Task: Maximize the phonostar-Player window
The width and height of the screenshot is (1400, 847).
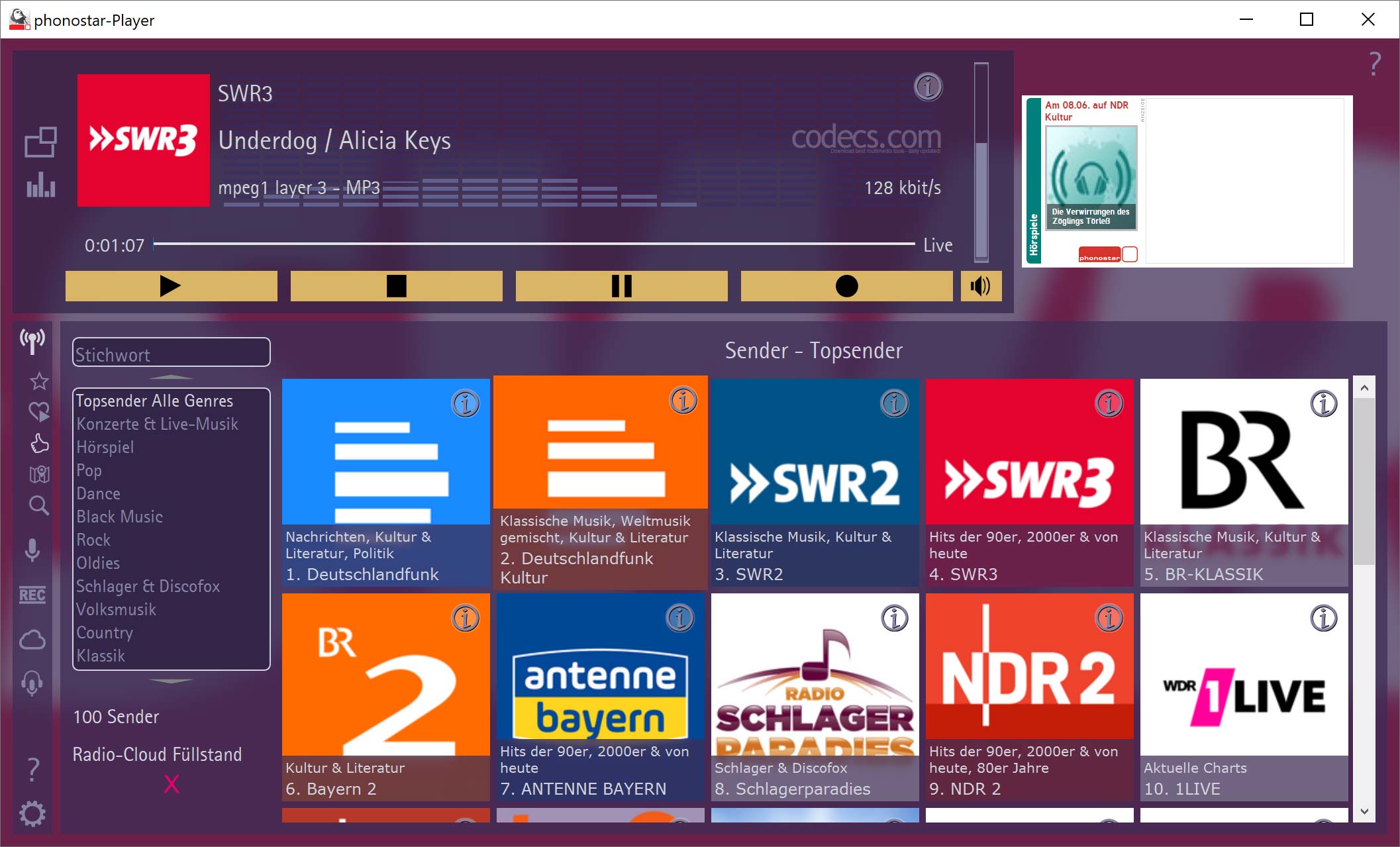Action: click(1307, 19)
